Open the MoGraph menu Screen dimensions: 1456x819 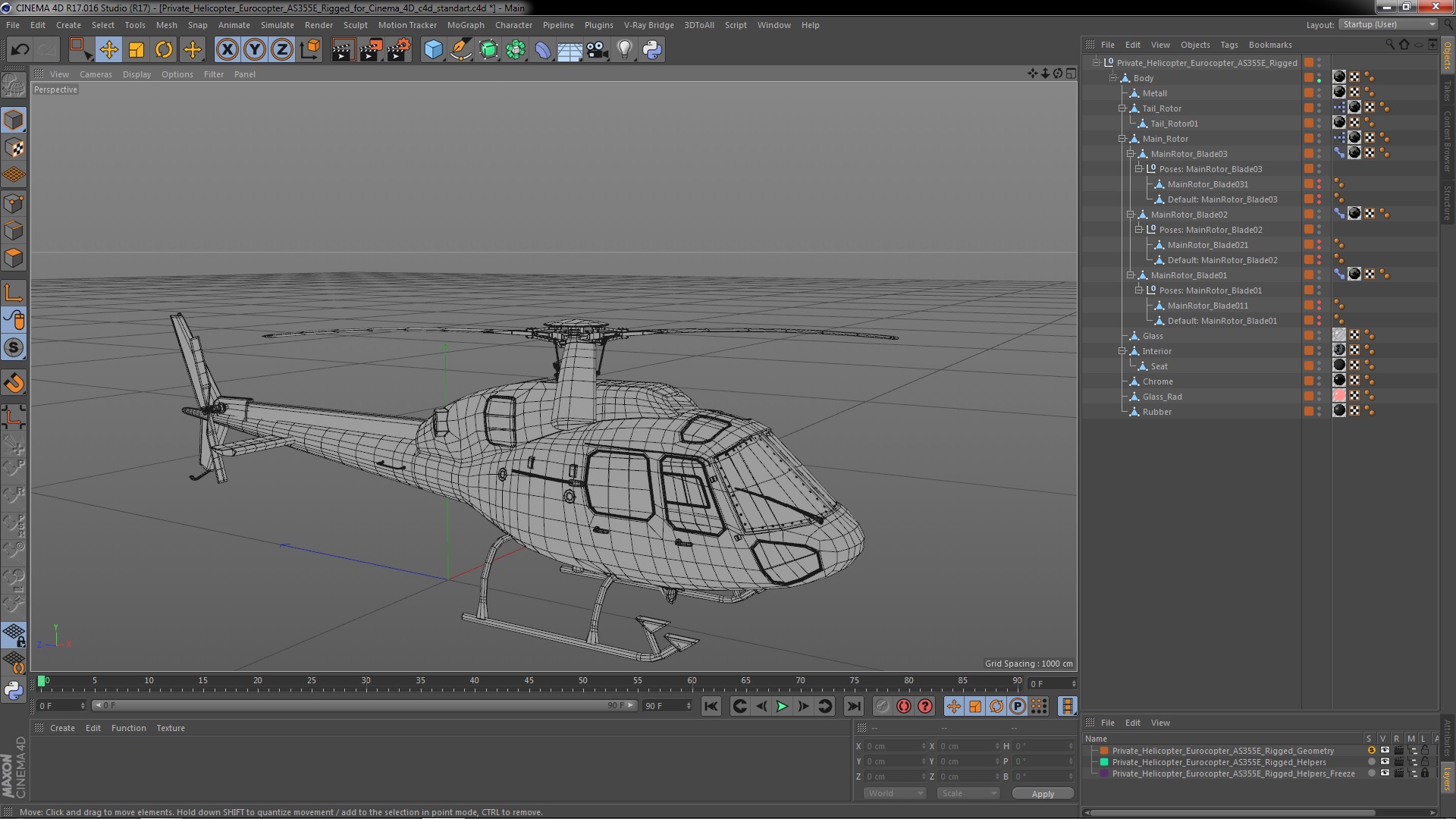[465, 25]
